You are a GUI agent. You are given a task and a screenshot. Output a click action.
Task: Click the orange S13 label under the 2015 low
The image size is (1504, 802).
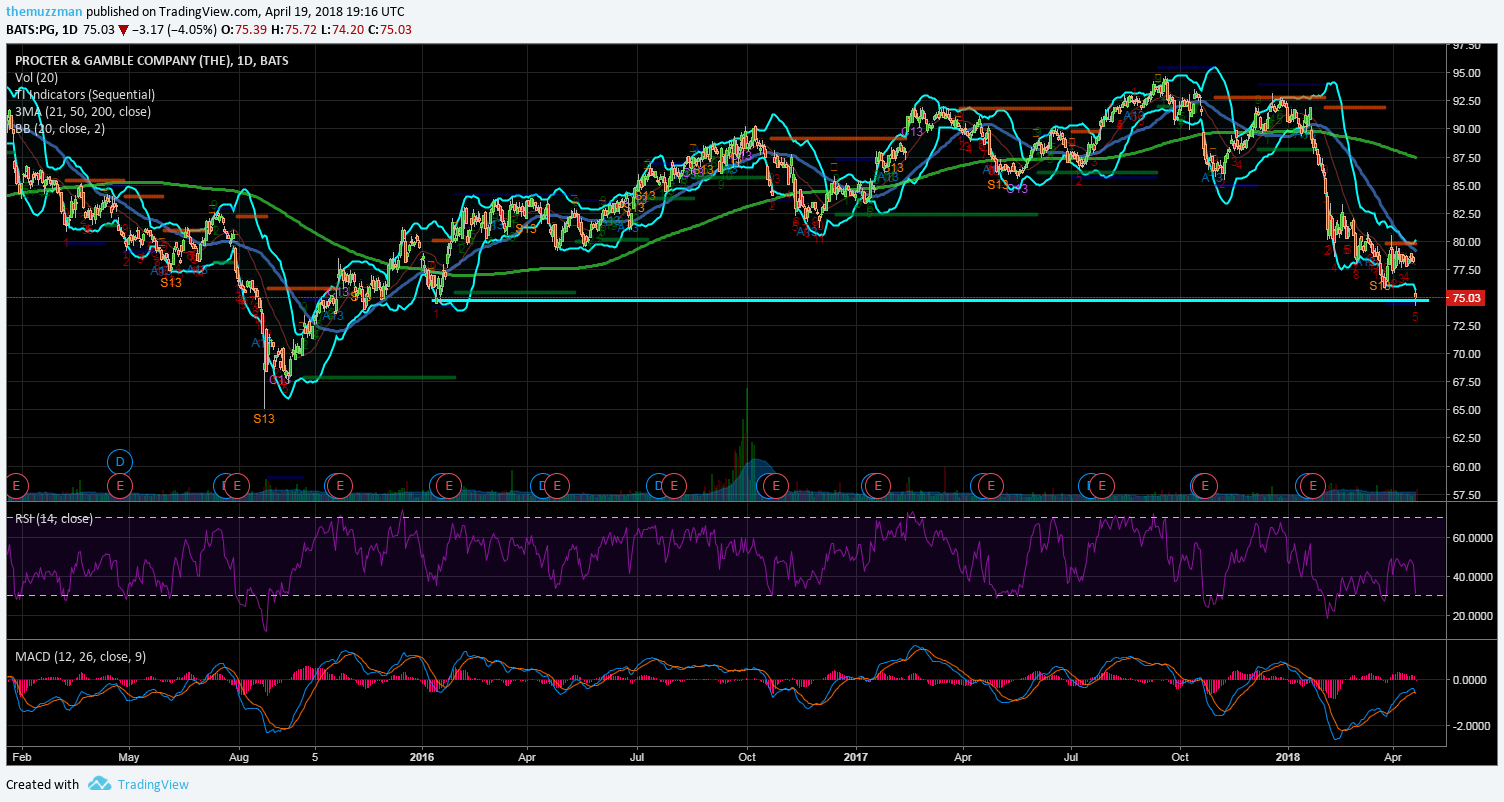263,419
